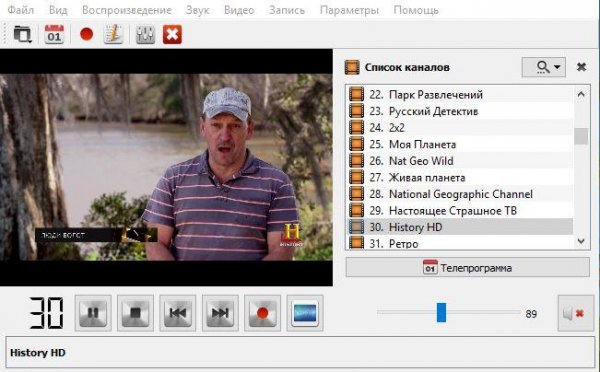Click the film icon beside 2x2
Screen dimensions: 600x372
point(356,127)
